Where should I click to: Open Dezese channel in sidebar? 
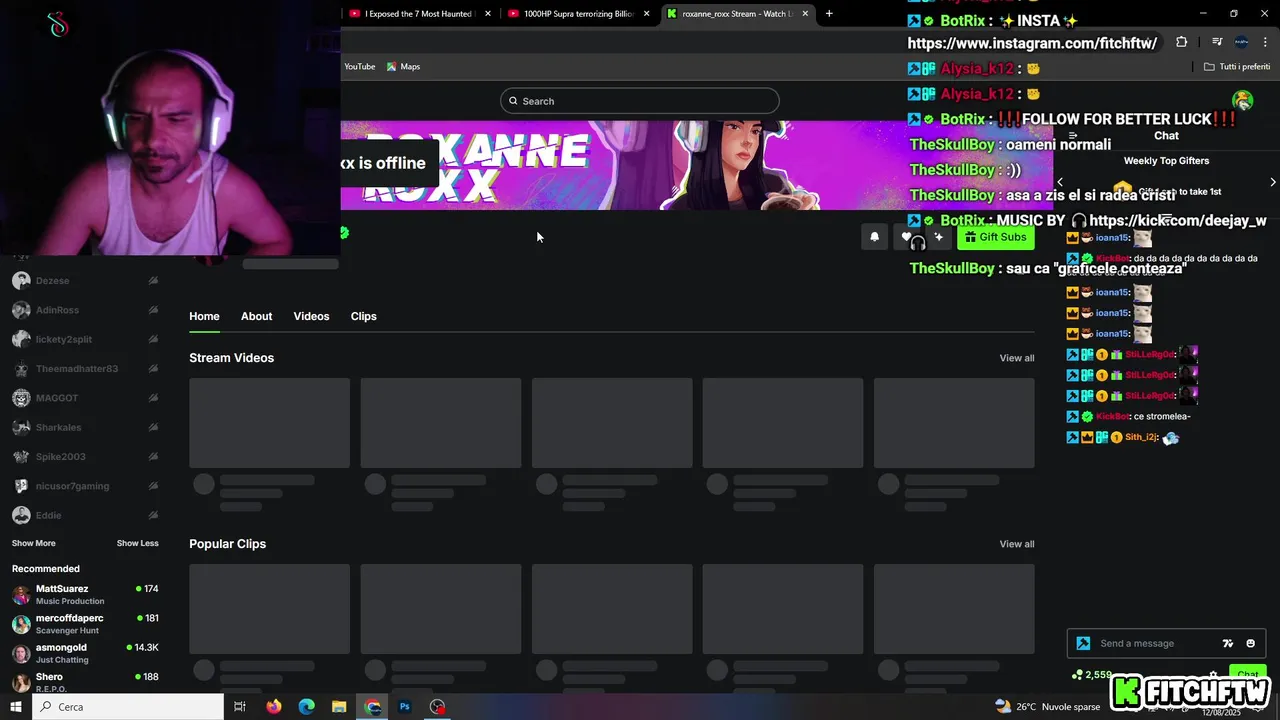pyautogui.click(x=85, y=281)
